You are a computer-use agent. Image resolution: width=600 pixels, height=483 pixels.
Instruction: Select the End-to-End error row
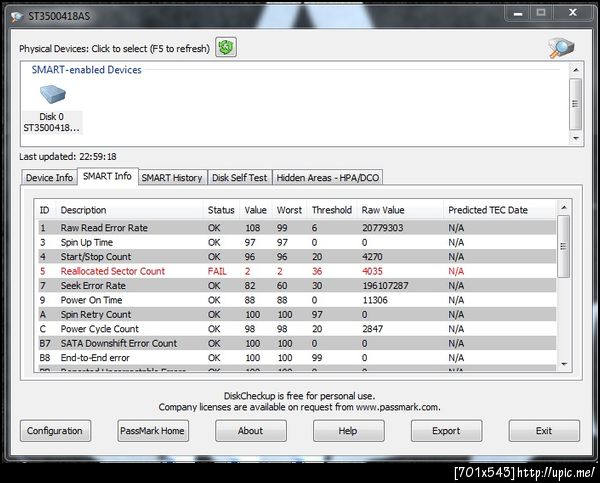[x=297, y=358]
